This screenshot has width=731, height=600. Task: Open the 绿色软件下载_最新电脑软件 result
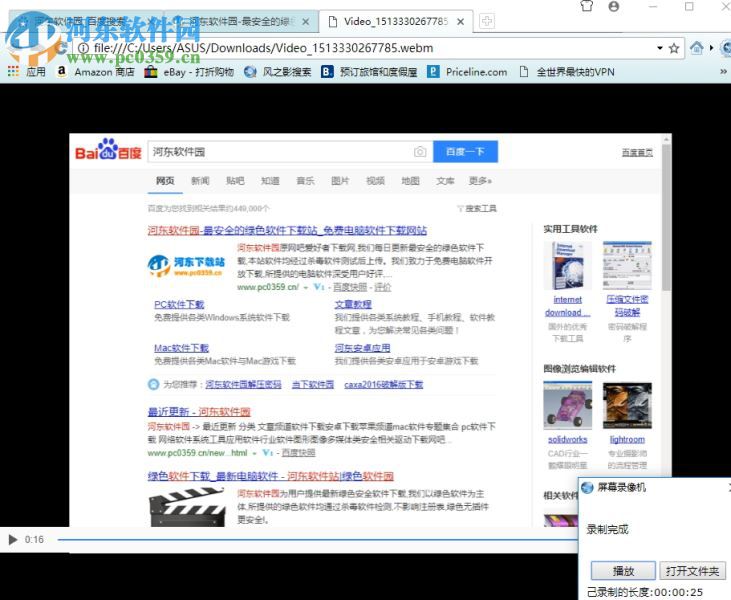click(270, 476)
